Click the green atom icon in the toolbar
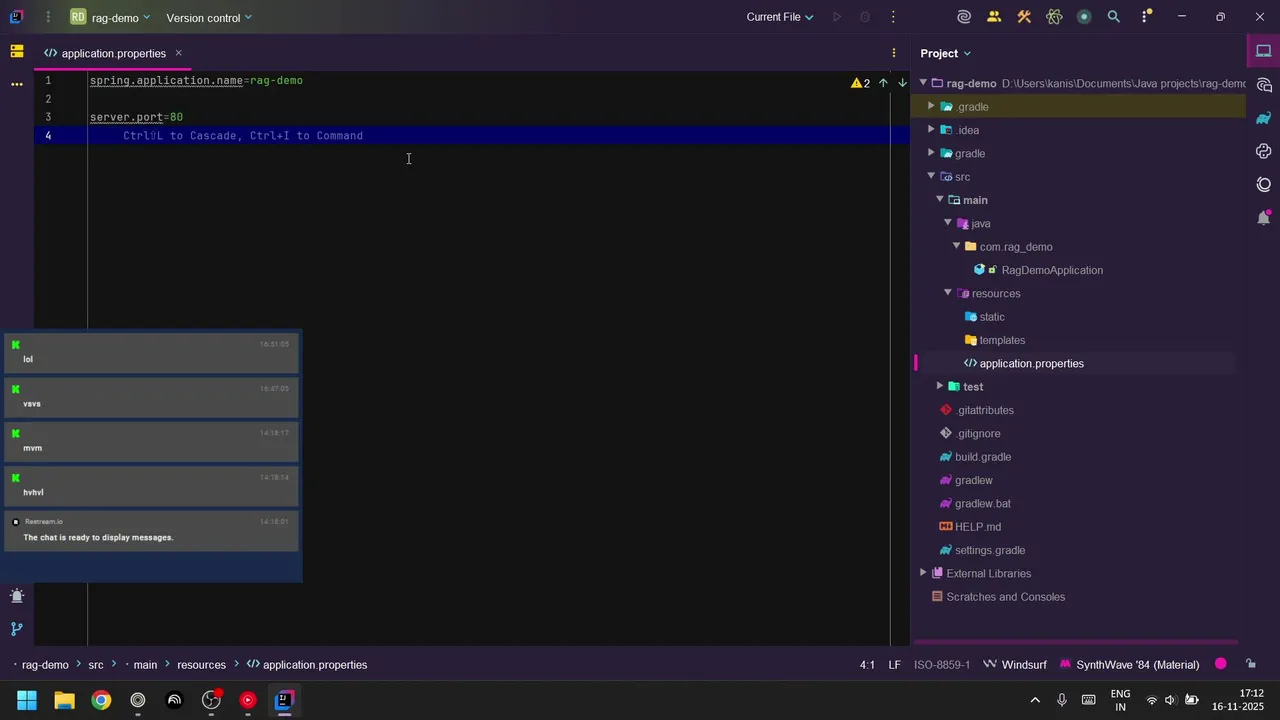Screen dimensions: 1280x720 (1054, 17)
